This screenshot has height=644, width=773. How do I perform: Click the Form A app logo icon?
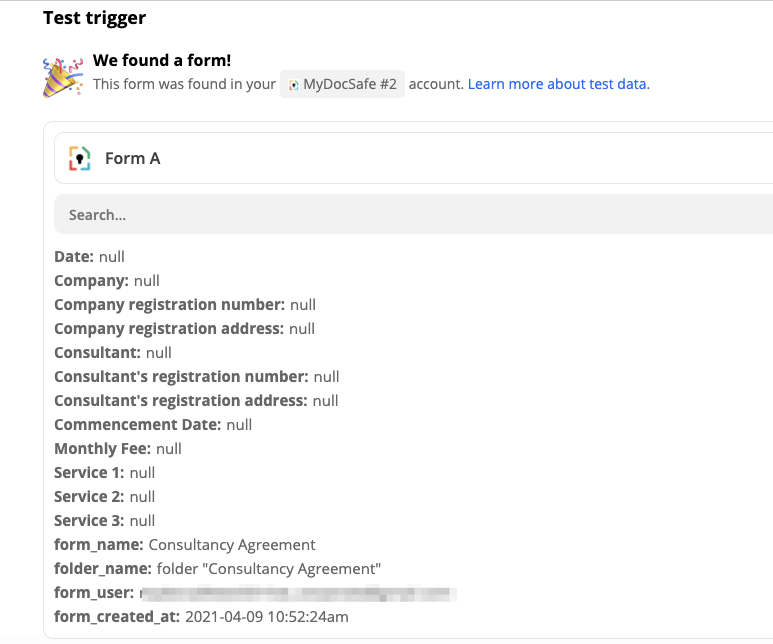79,158
